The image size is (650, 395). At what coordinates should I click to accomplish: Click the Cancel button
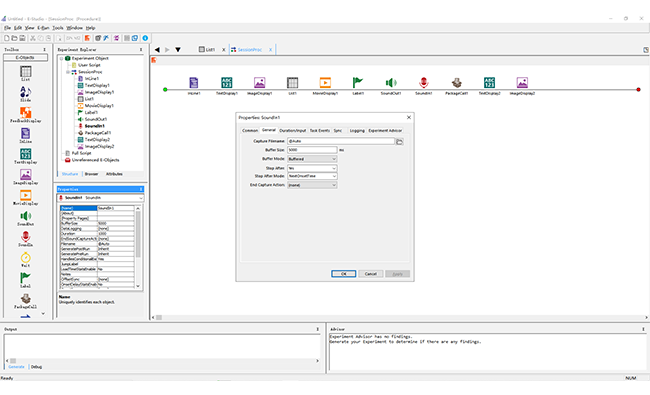(x=370, y=274)
